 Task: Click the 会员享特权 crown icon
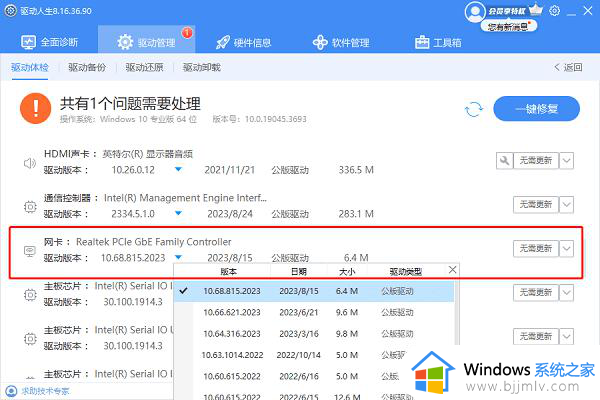coord(536,10)
